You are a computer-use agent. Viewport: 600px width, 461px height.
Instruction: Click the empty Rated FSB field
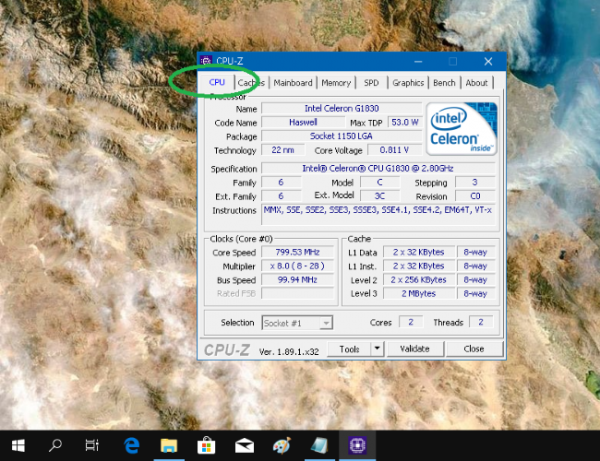click(297, 293)
